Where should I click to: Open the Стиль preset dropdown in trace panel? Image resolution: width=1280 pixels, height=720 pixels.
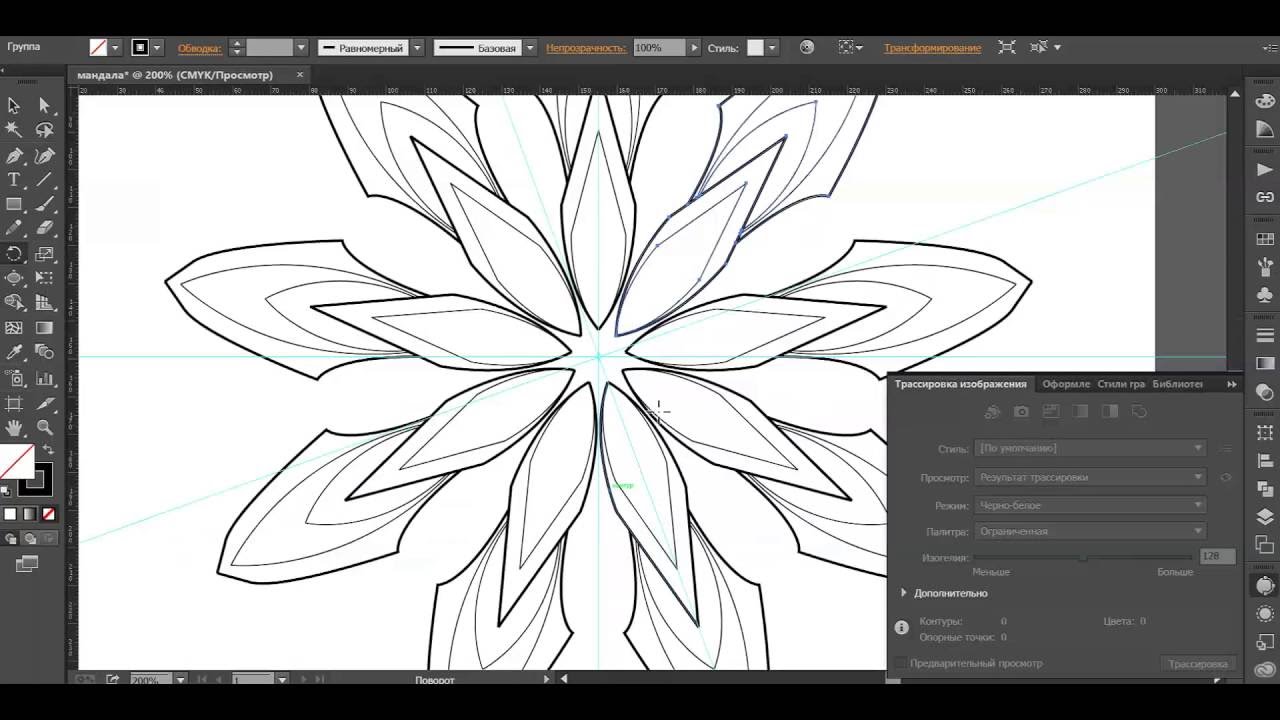coord(1091,448)
